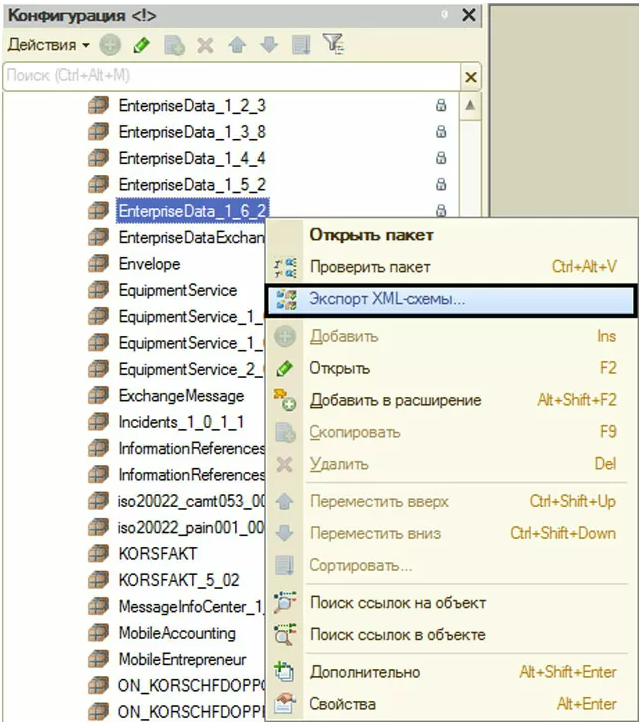Click the delete X icon in toolbar
The image size is (641, 726).
(x=205, y=46)
